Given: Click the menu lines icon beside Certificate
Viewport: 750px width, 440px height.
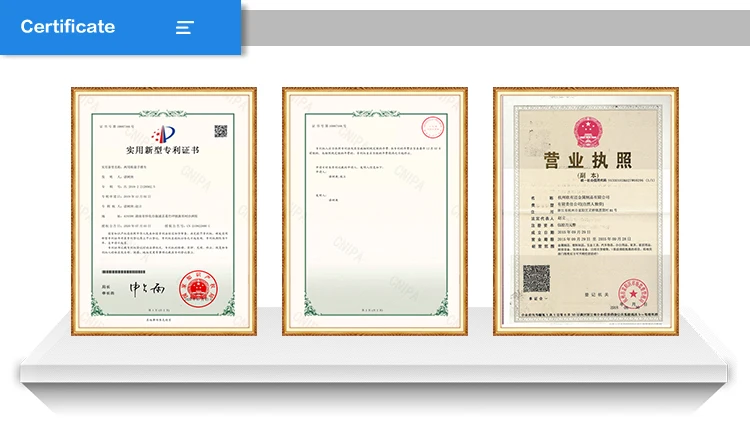Looking at the screenshot, I should (x=185, y=27).
